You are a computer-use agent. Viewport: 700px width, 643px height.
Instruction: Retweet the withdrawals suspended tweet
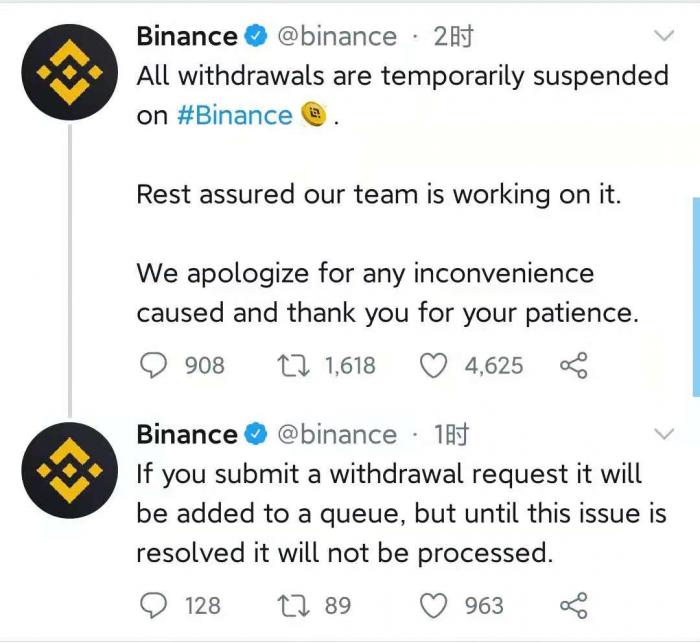click(x=292, y=366)
